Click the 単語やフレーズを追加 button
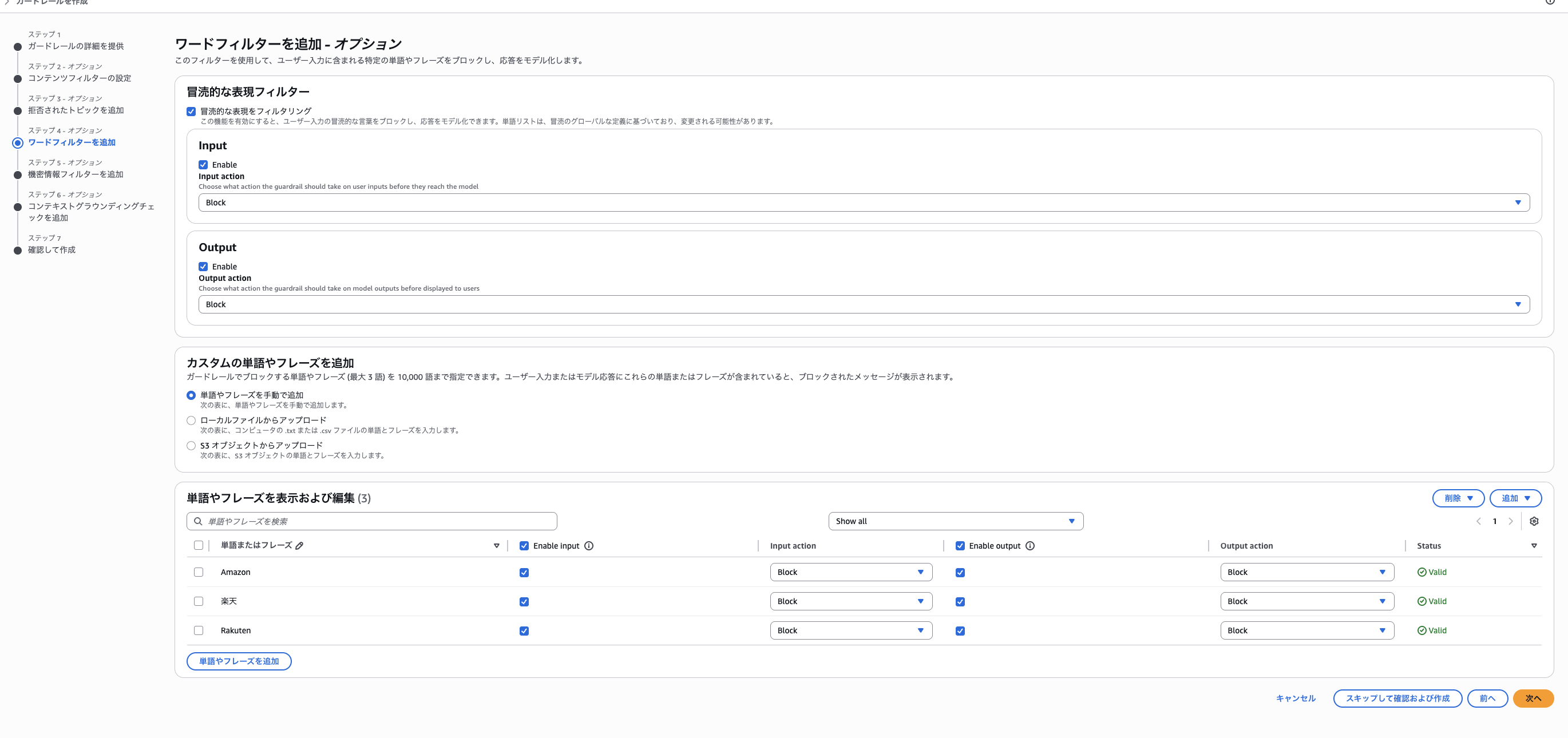Viewport: 1568px width, 738px height. coord(239,661)
